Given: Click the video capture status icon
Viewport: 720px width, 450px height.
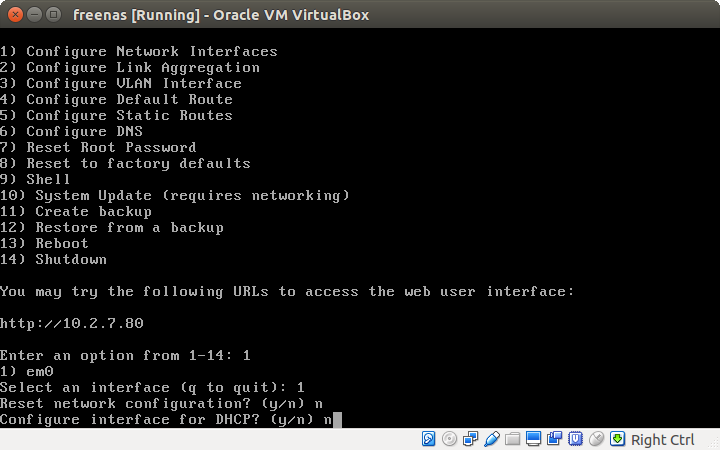Looking at the screenshot, I should (554, 439).
